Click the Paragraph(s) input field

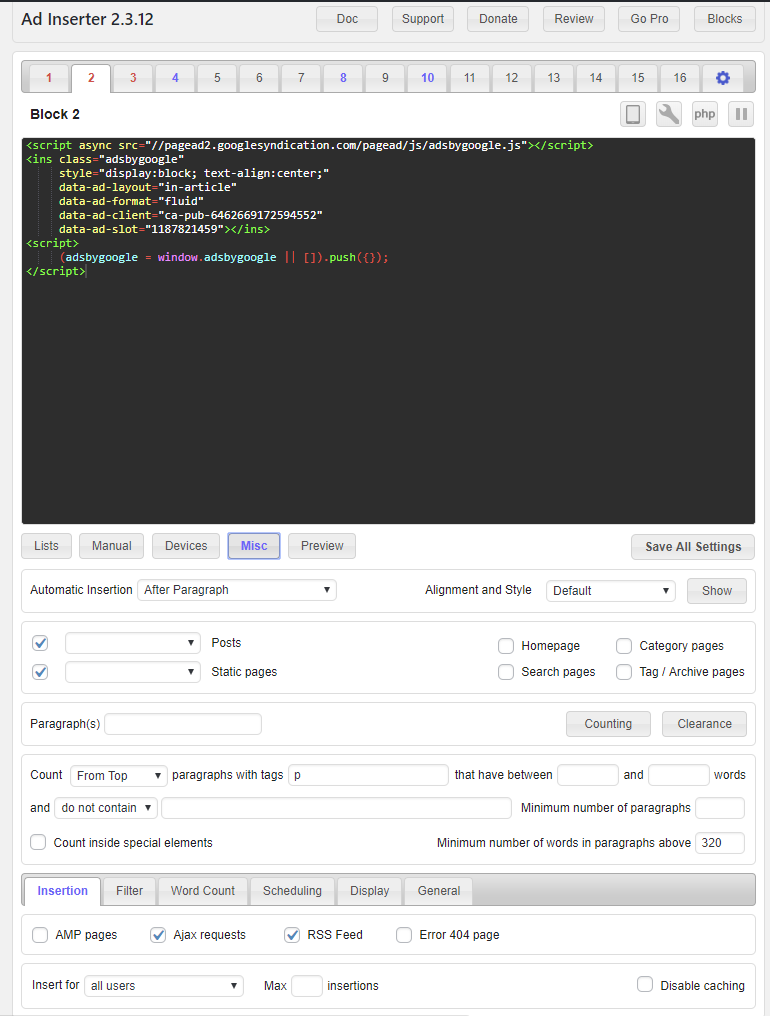[x=183, y=724]
